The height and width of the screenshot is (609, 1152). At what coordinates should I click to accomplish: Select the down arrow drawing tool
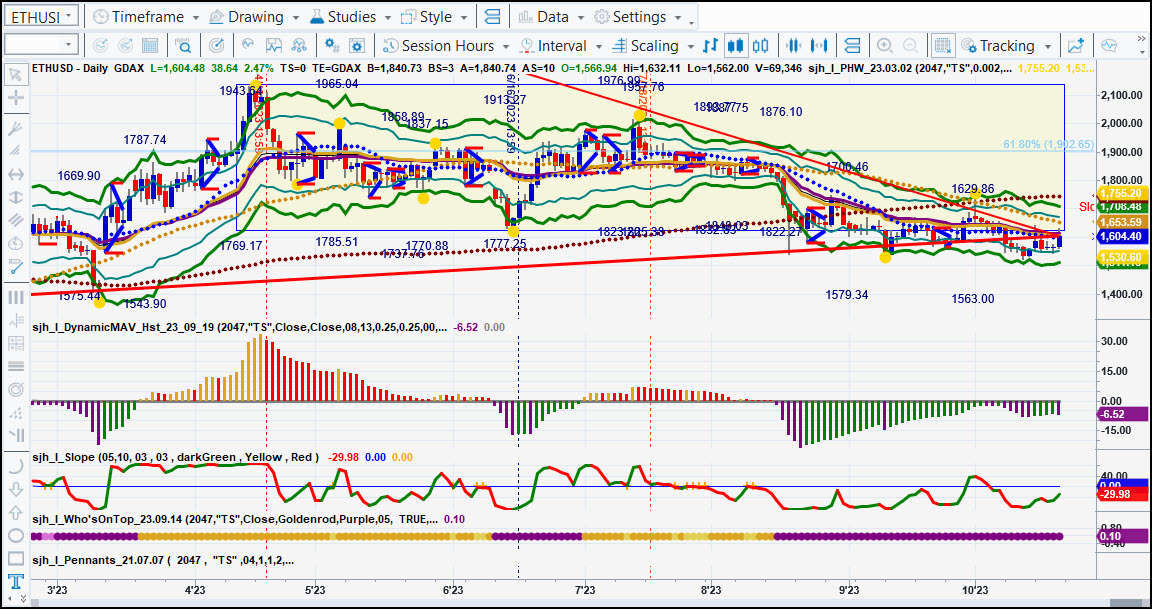15,489
